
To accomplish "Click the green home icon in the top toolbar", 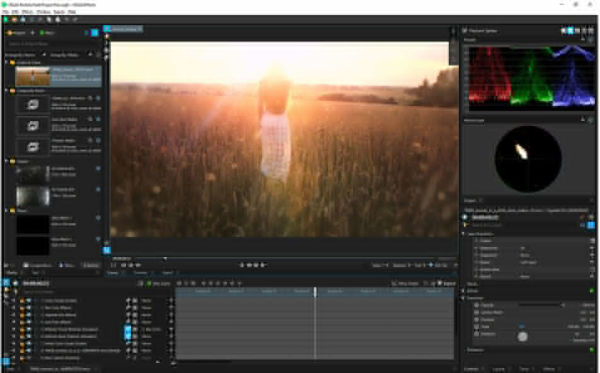I will [5, 20].
